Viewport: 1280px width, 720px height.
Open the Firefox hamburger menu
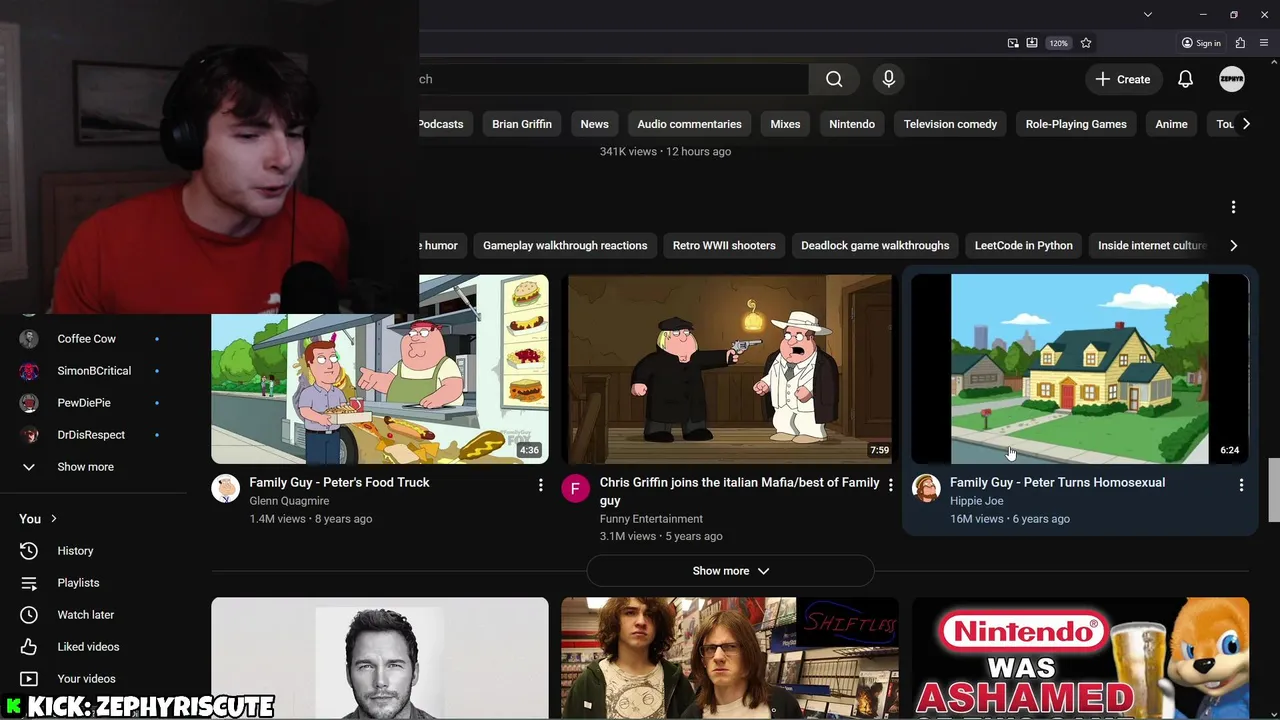click(x=1265, y=43)
